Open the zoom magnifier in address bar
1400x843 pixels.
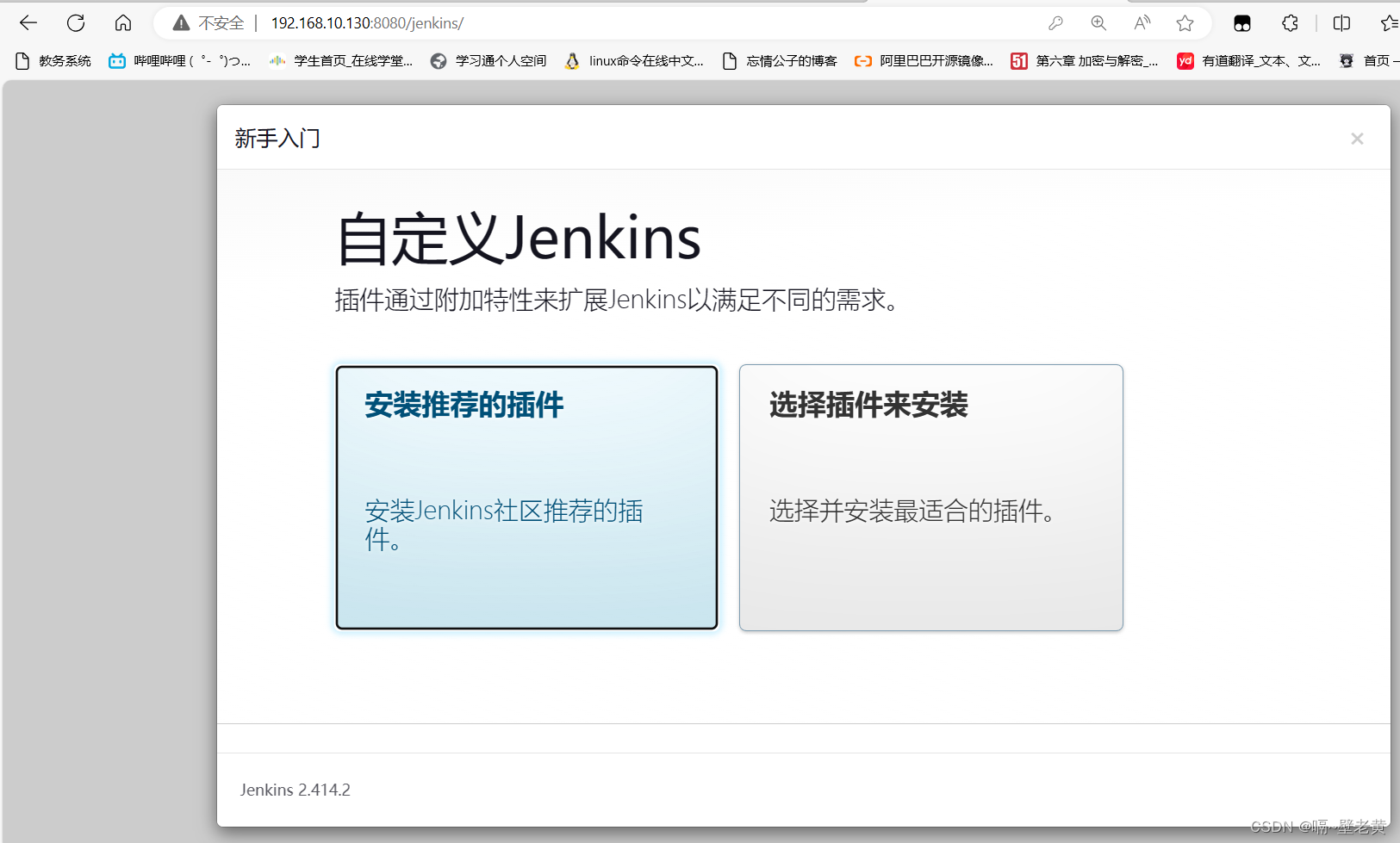coord(1098,23)
